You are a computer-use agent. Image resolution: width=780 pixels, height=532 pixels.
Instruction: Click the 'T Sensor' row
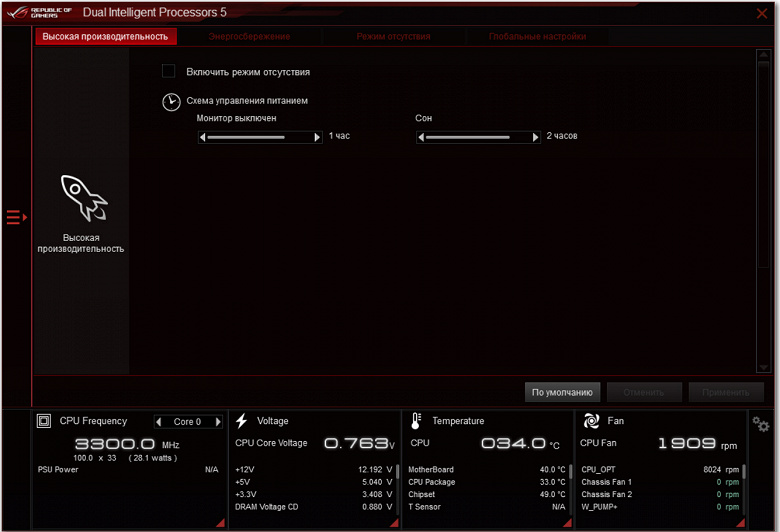tap(487, 507)
